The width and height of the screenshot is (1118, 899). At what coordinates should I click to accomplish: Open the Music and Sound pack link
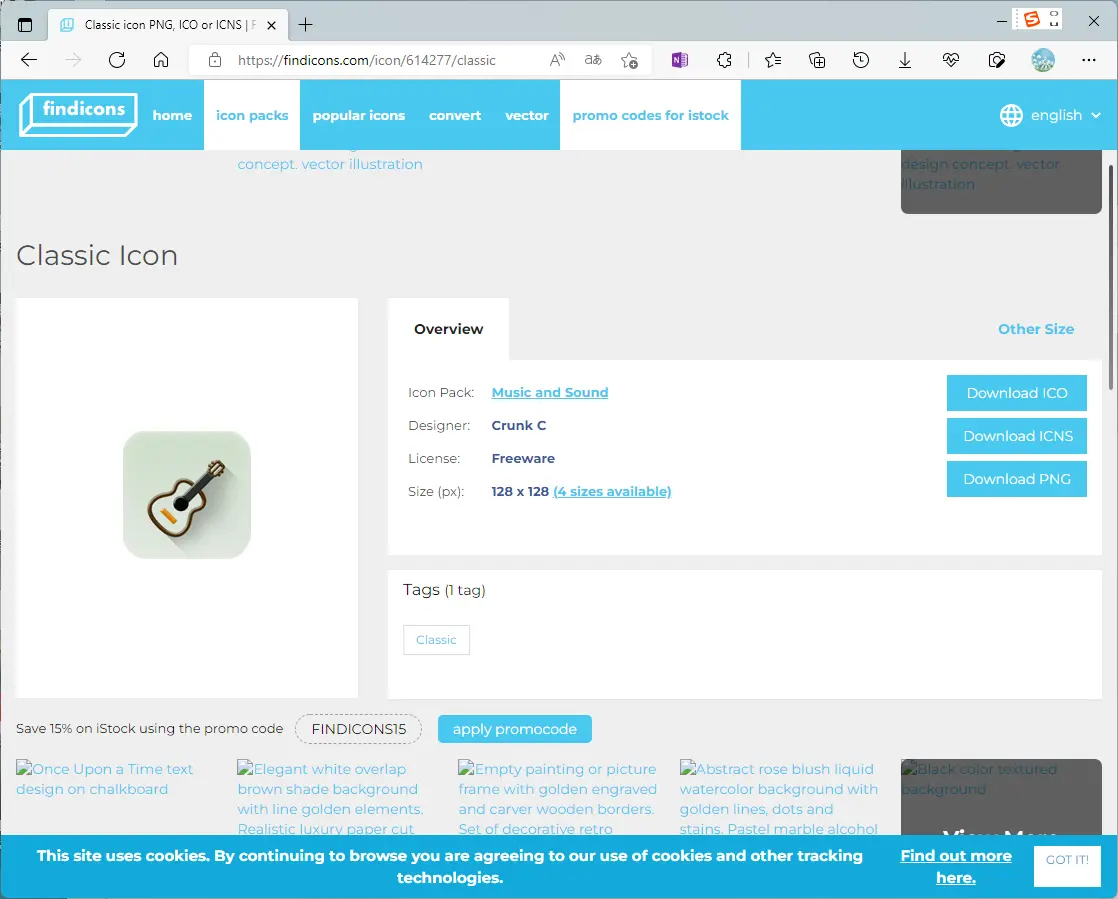(549, 393)
